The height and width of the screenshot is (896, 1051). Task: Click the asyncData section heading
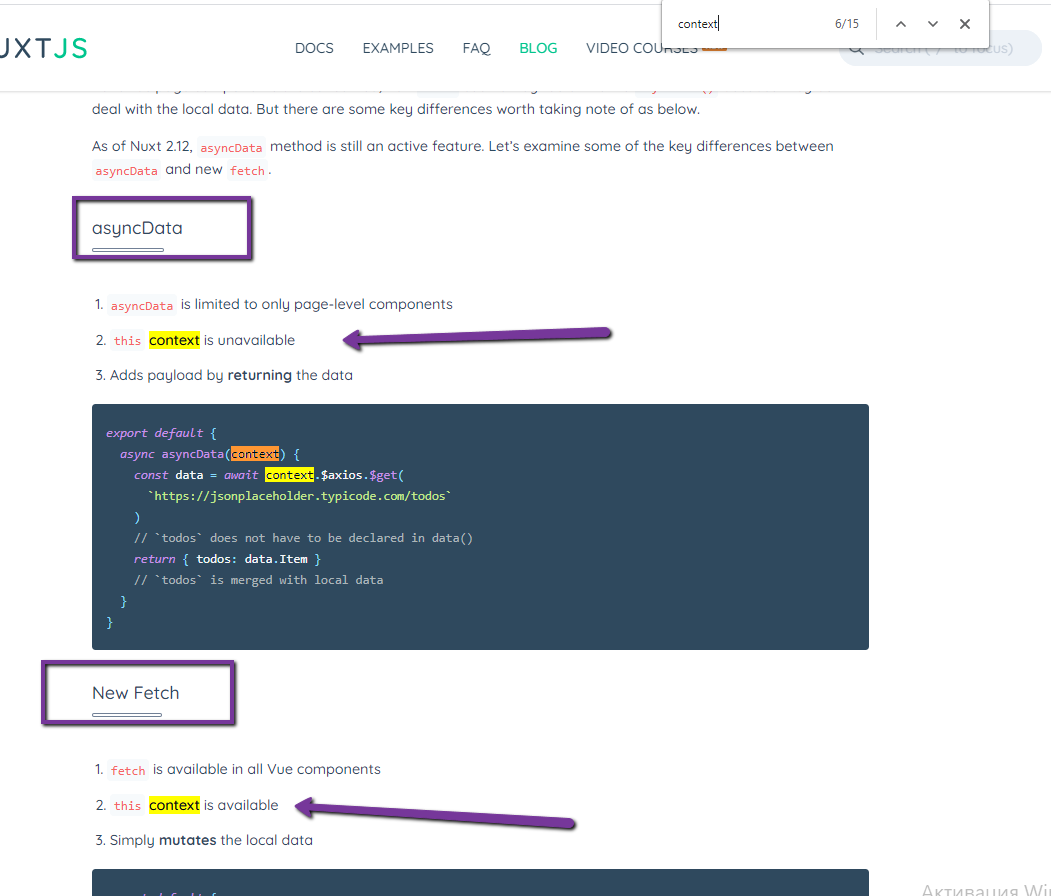click(x=137, y=228)
